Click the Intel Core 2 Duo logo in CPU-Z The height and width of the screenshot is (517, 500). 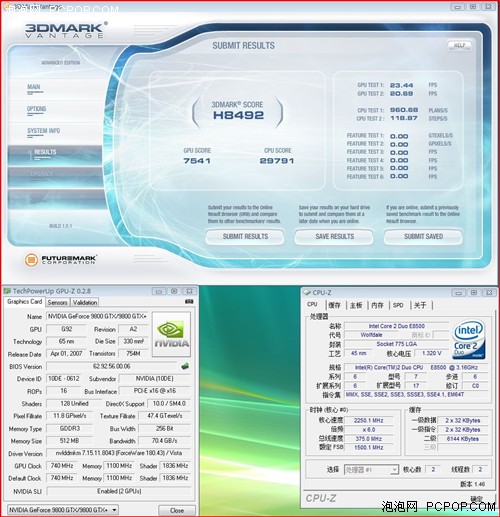(469, 340)
